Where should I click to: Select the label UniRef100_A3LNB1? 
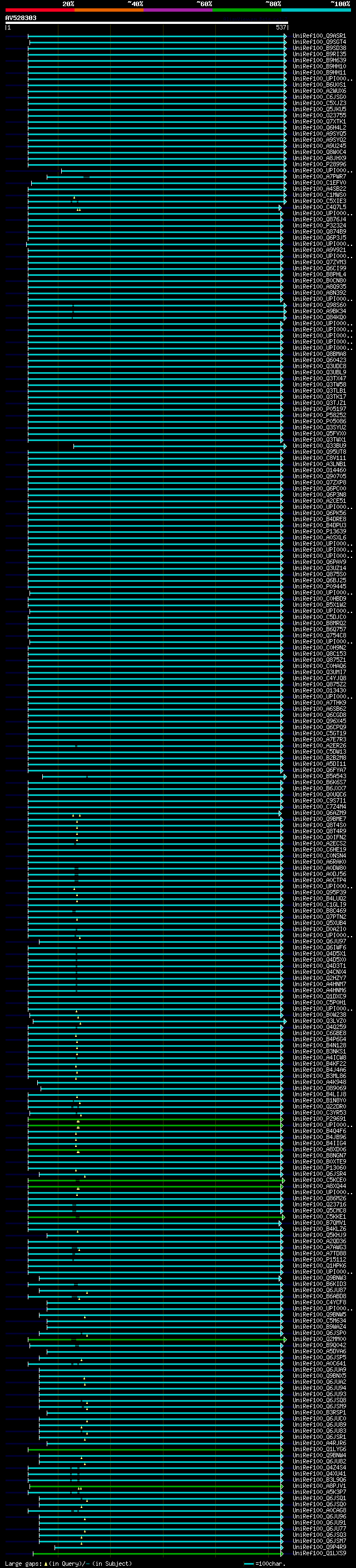319,464
